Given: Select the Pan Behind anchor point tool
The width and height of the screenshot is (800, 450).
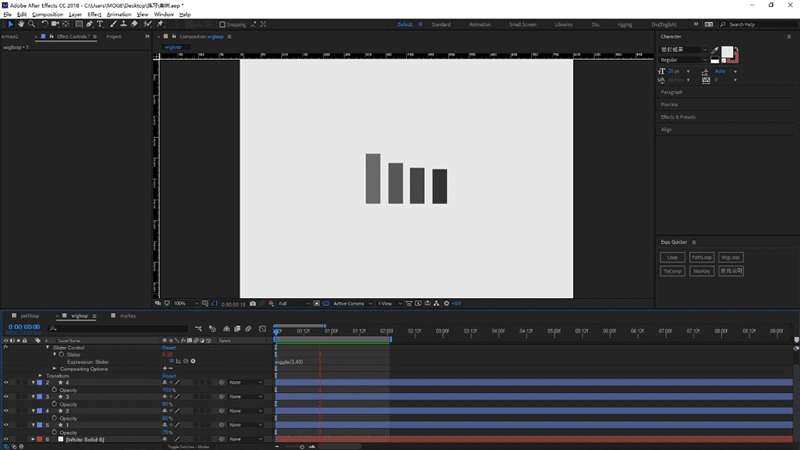Looking at the screenshot, I should point(66,24).
